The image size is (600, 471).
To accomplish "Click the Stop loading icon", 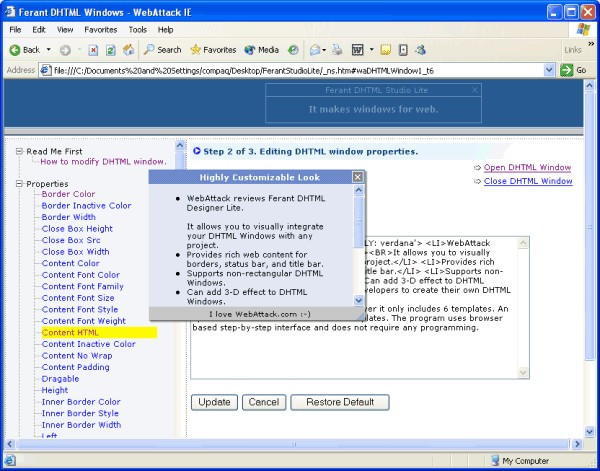I will [x=93, y=50].
